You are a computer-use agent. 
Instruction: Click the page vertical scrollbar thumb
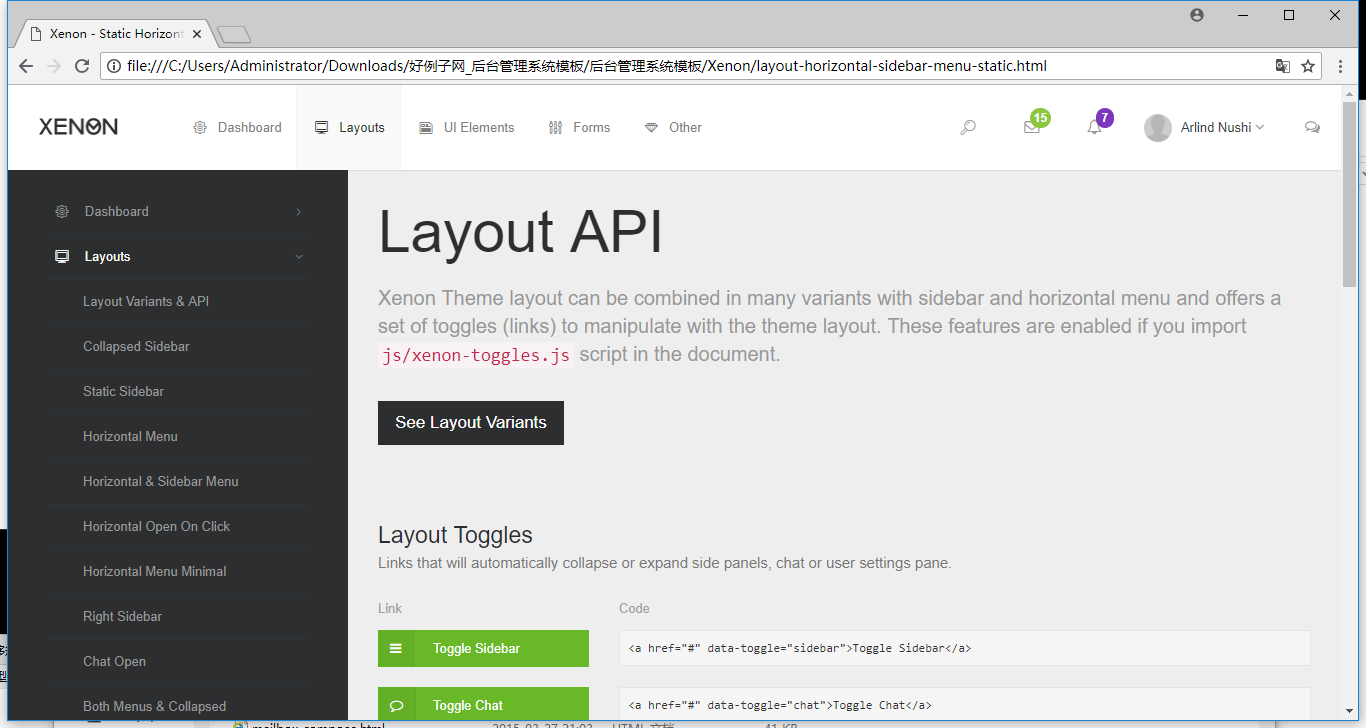click(x=1349, y=194)
